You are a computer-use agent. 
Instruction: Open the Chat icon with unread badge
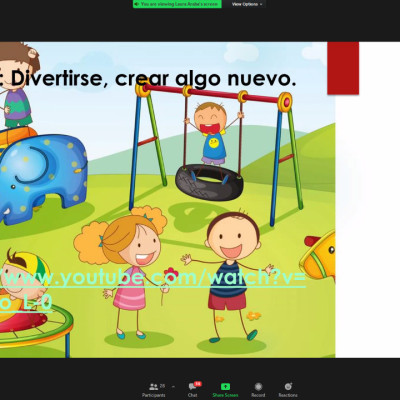(x=193, y=387)
